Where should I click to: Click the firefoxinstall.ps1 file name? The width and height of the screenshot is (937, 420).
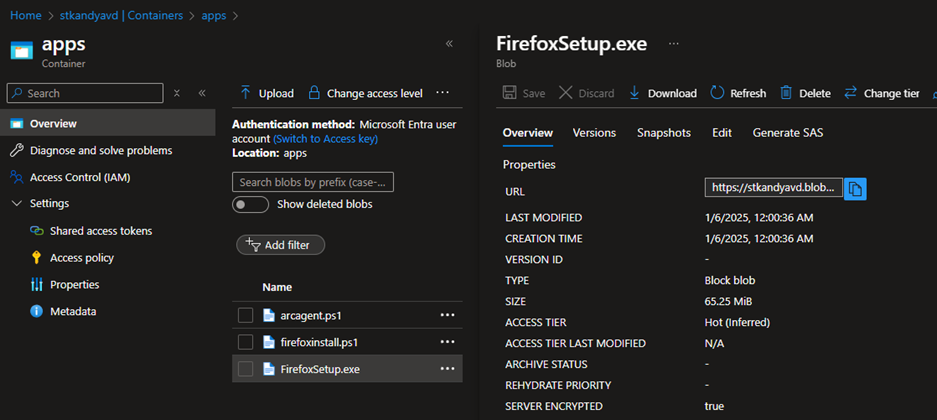pos(319,342)
